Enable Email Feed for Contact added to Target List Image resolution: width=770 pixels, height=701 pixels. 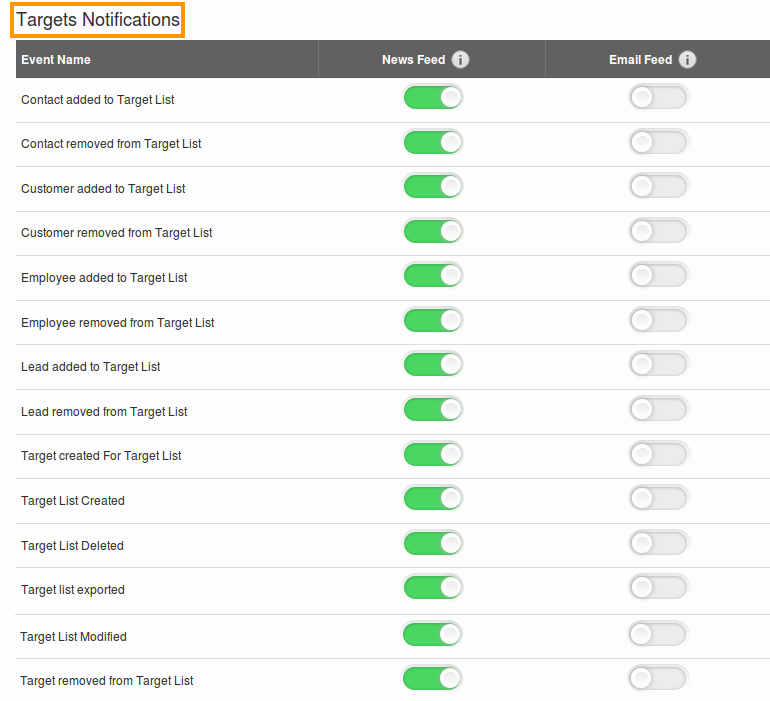659,98
